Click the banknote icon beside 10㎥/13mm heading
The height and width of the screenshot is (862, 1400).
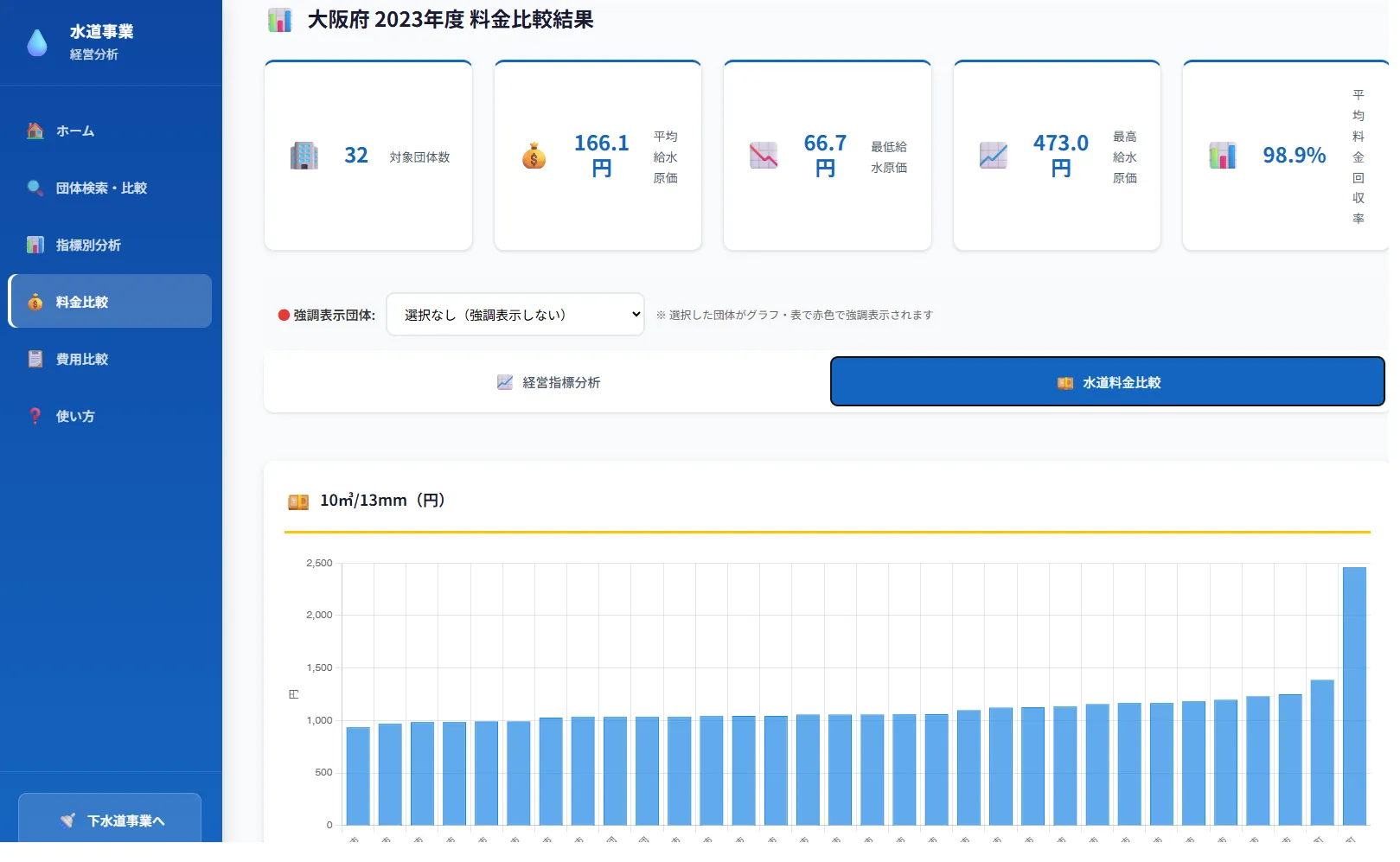298,501
